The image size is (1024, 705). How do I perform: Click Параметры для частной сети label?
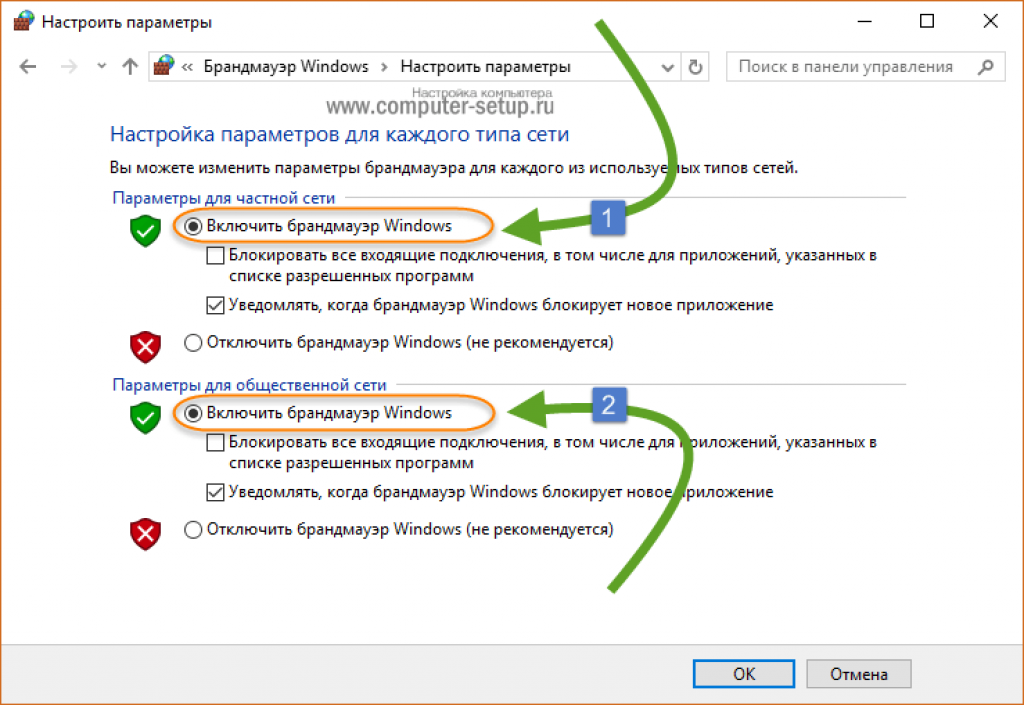tap(223, 198)
